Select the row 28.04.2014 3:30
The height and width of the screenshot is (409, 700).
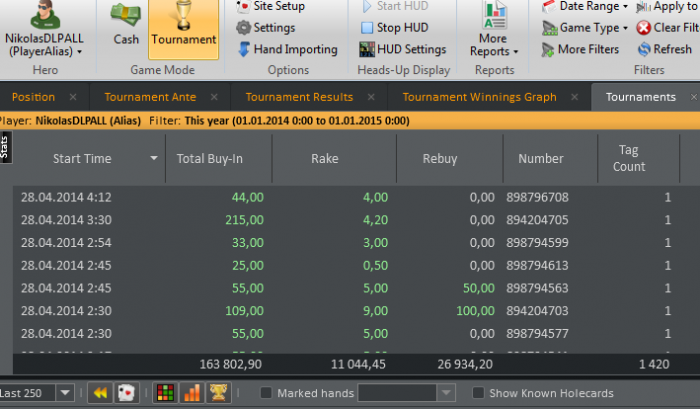tap(356, 220)
